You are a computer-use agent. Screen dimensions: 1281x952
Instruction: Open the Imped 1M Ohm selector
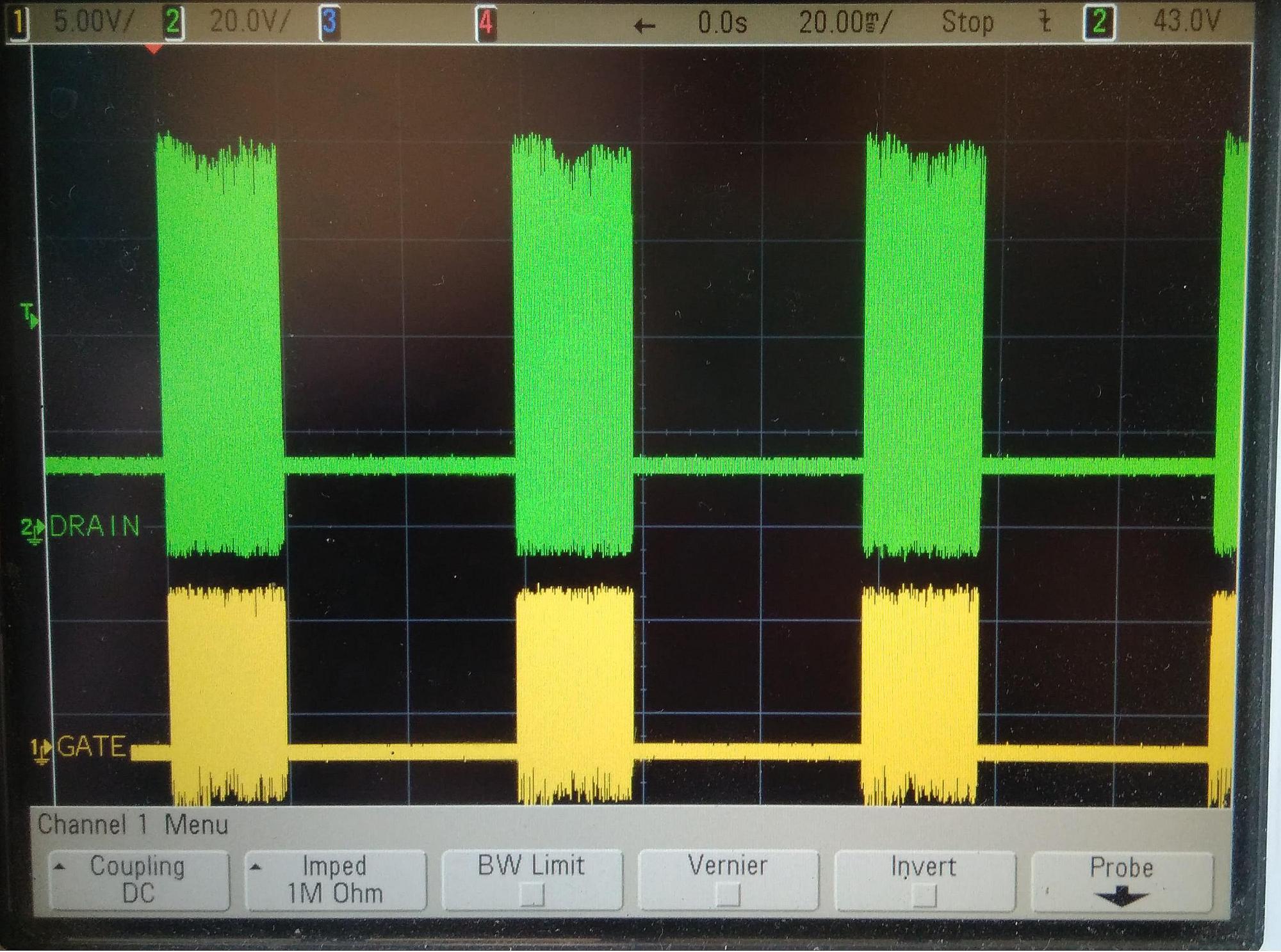pyautogui.click(x=335, y=880)
